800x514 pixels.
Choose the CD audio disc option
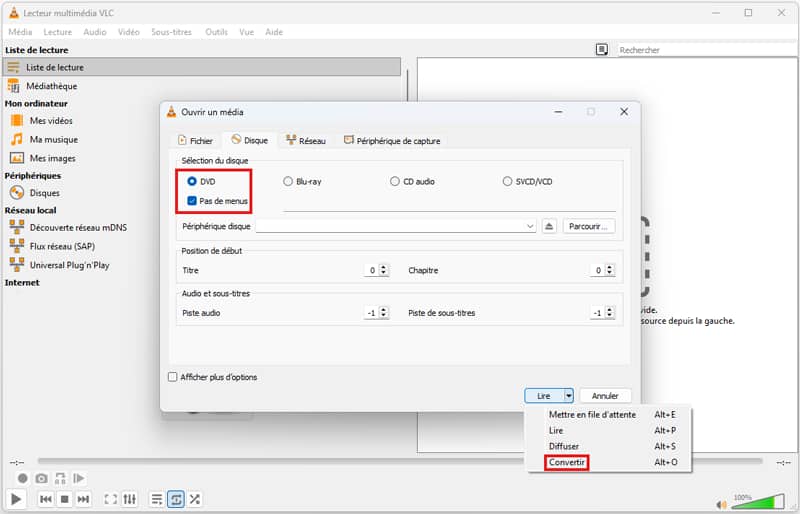395,182
